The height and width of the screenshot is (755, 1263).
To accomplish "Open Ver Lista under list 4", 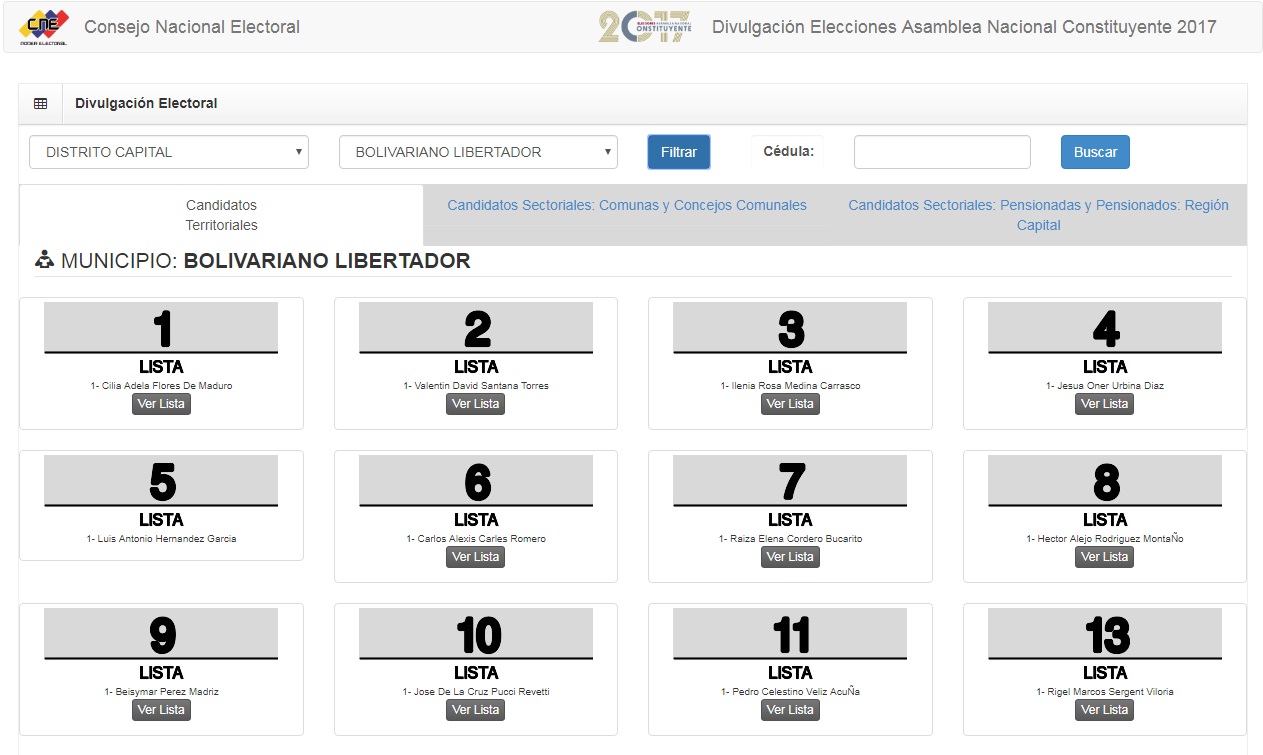I will tap(1104, 404).
